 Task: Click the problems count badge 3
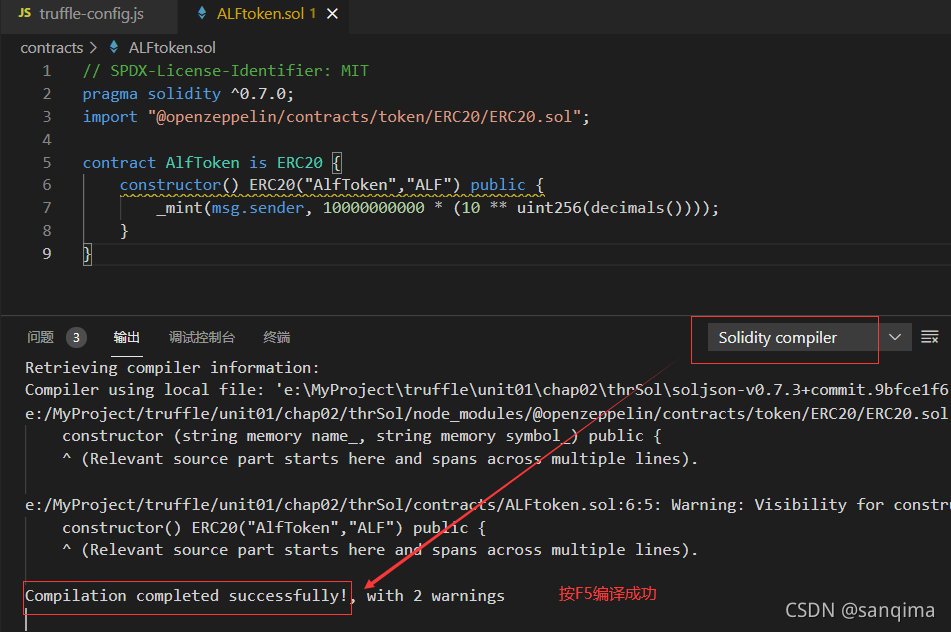tap(76, 337)
